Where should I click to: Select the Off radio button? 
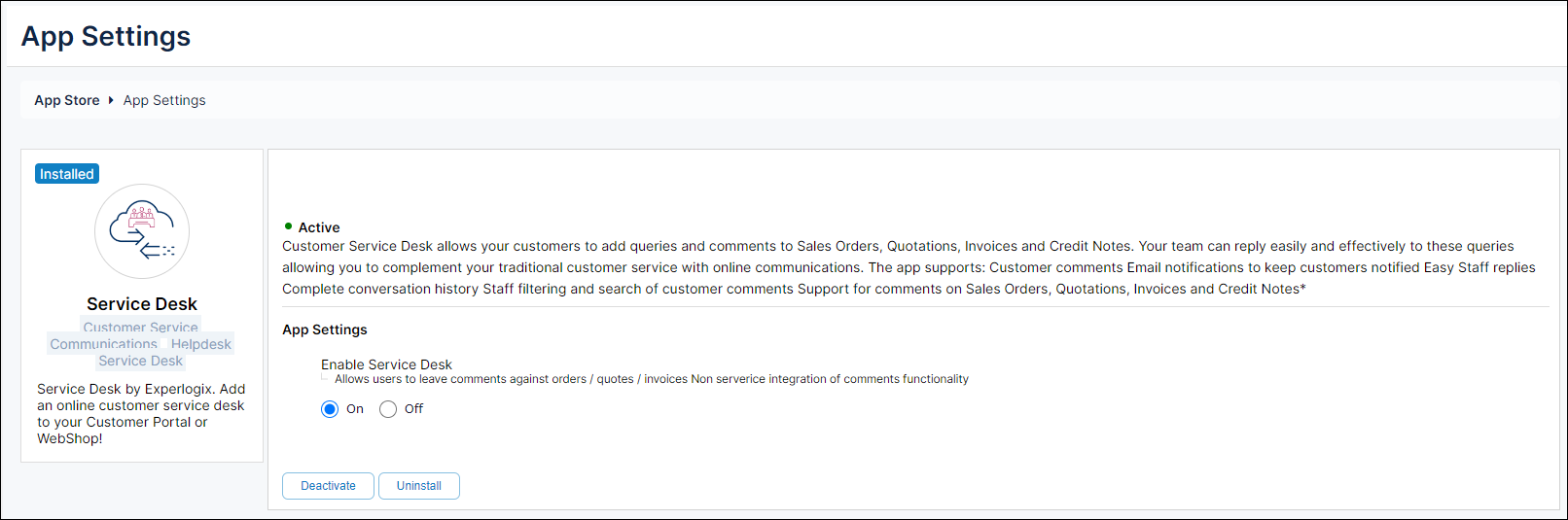click(x=388, y=409)
